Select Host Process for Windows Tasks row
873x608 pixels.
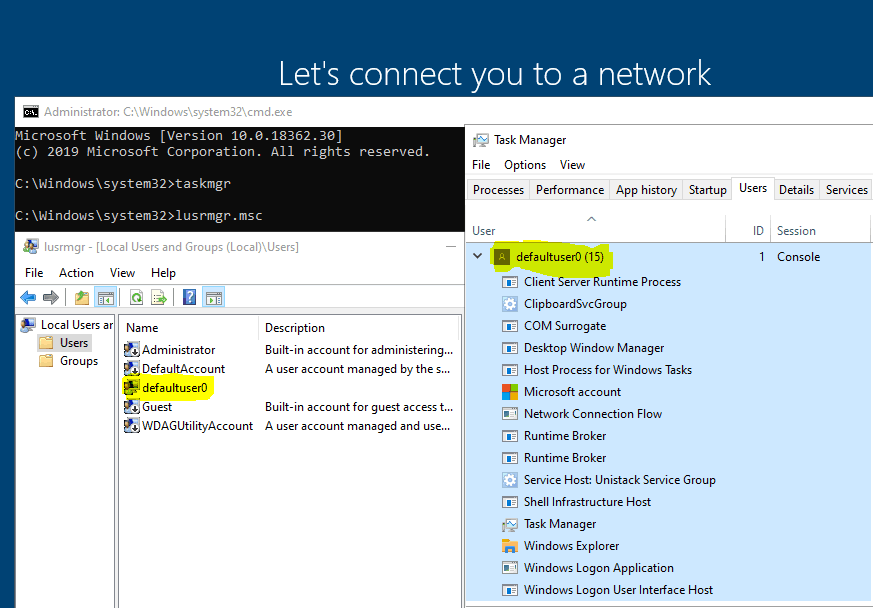click(668, 370)
